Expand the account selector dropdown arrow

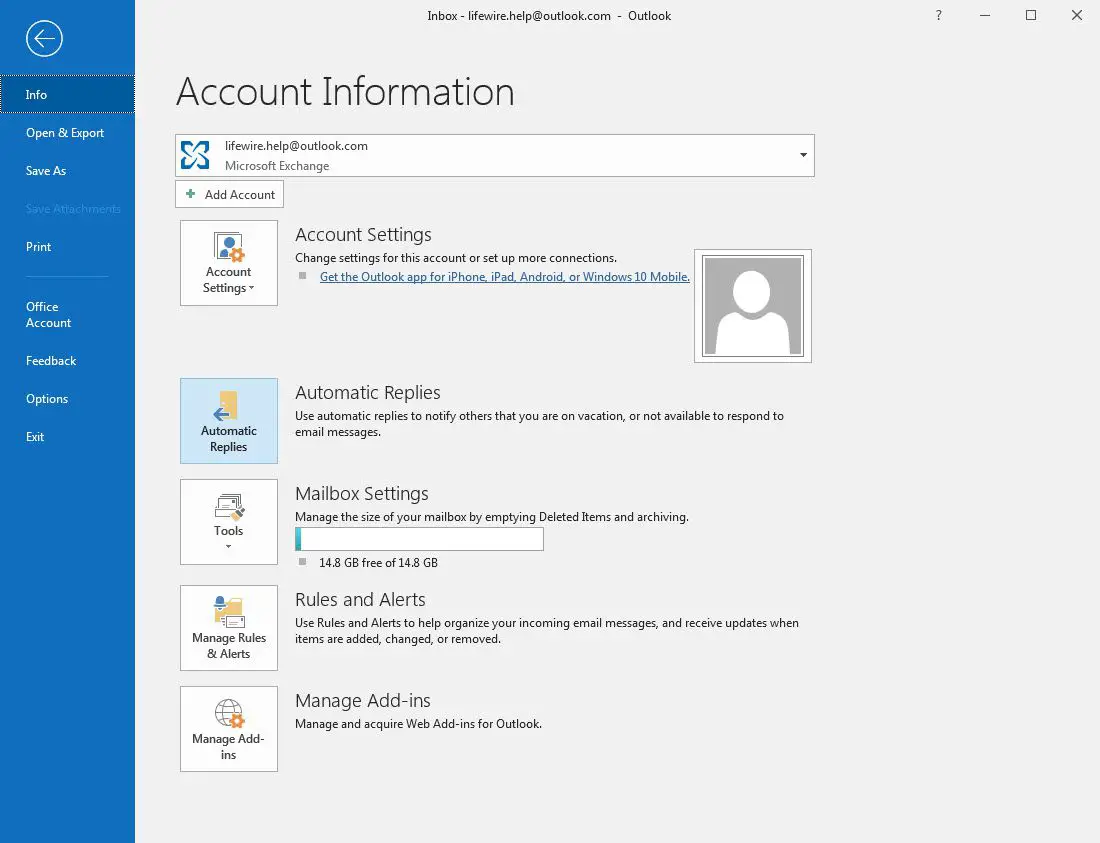tap(803, 155)
